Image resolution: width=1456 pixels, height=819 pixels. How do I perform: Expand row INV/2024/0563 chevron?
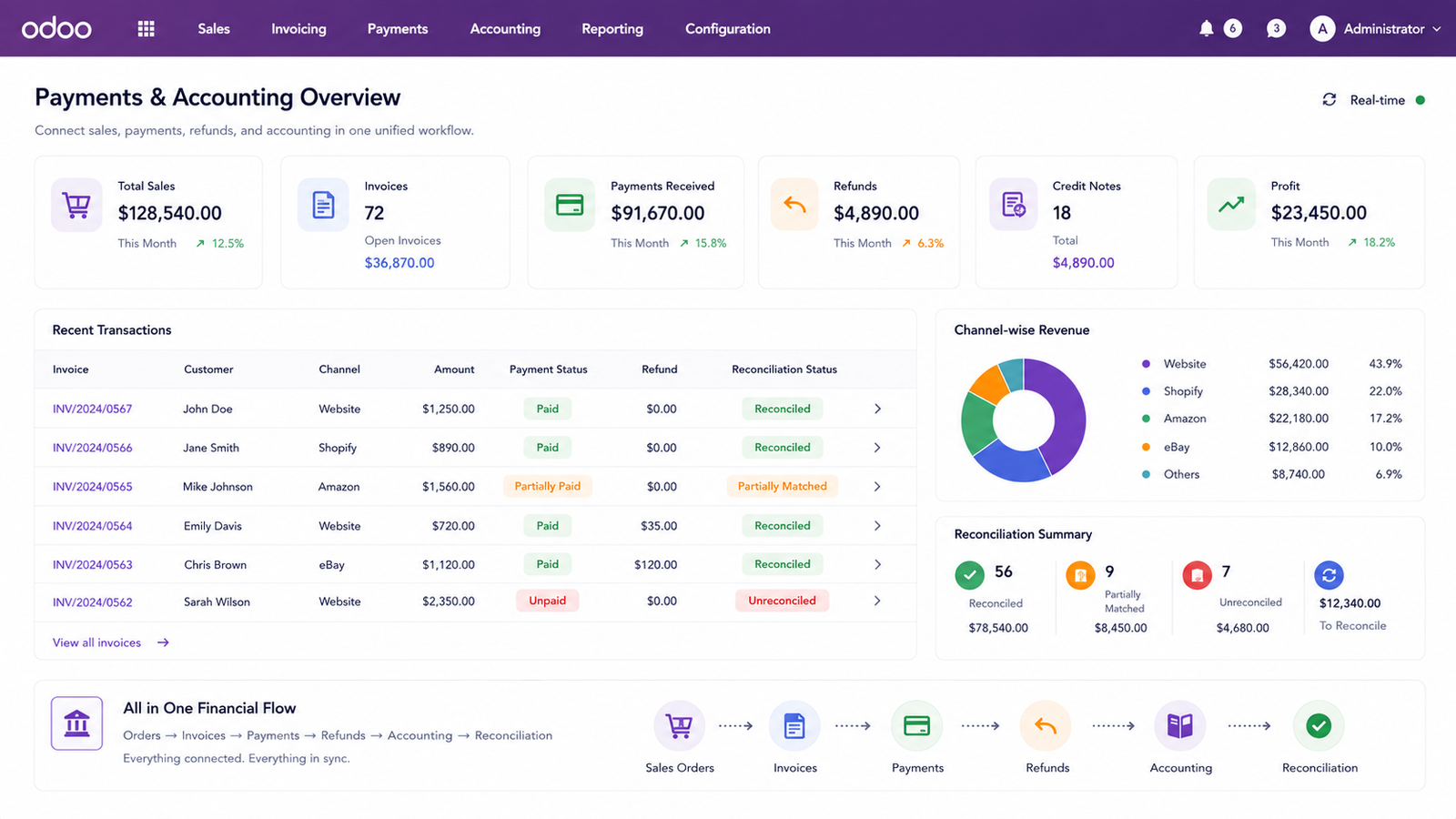(877, 564)
